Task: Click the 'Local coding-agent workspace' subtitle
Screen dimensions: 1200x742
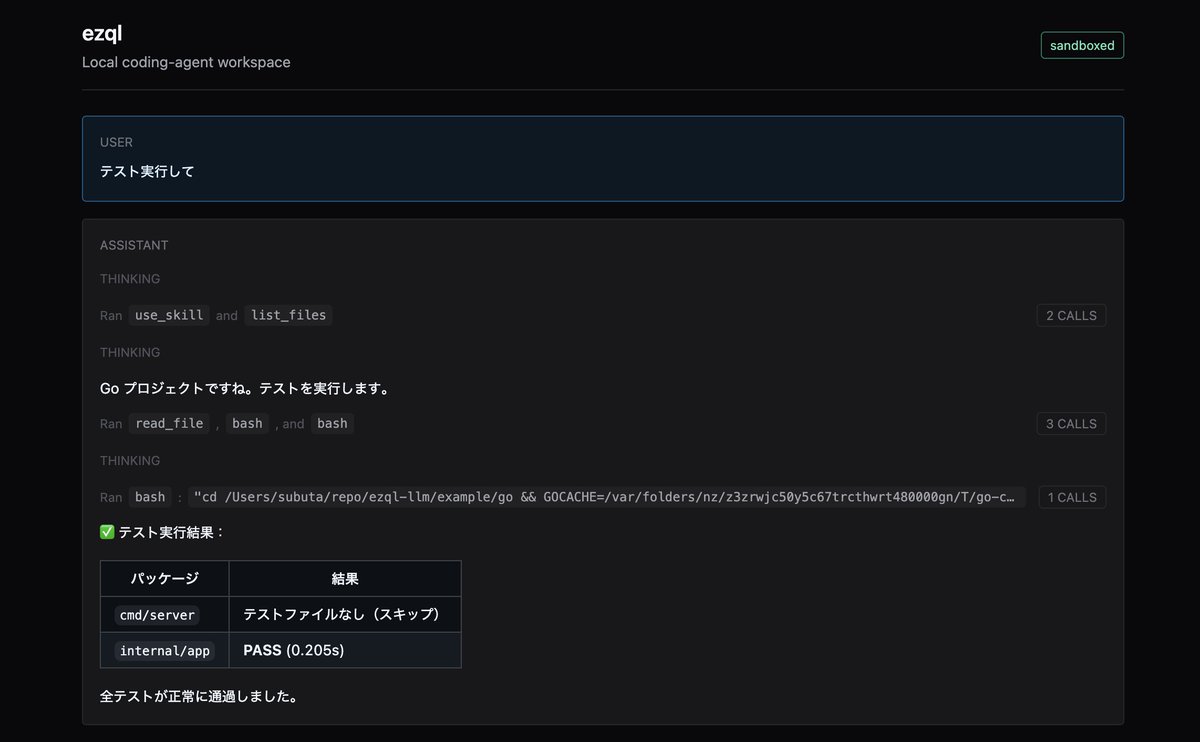Action: [186, 62]
